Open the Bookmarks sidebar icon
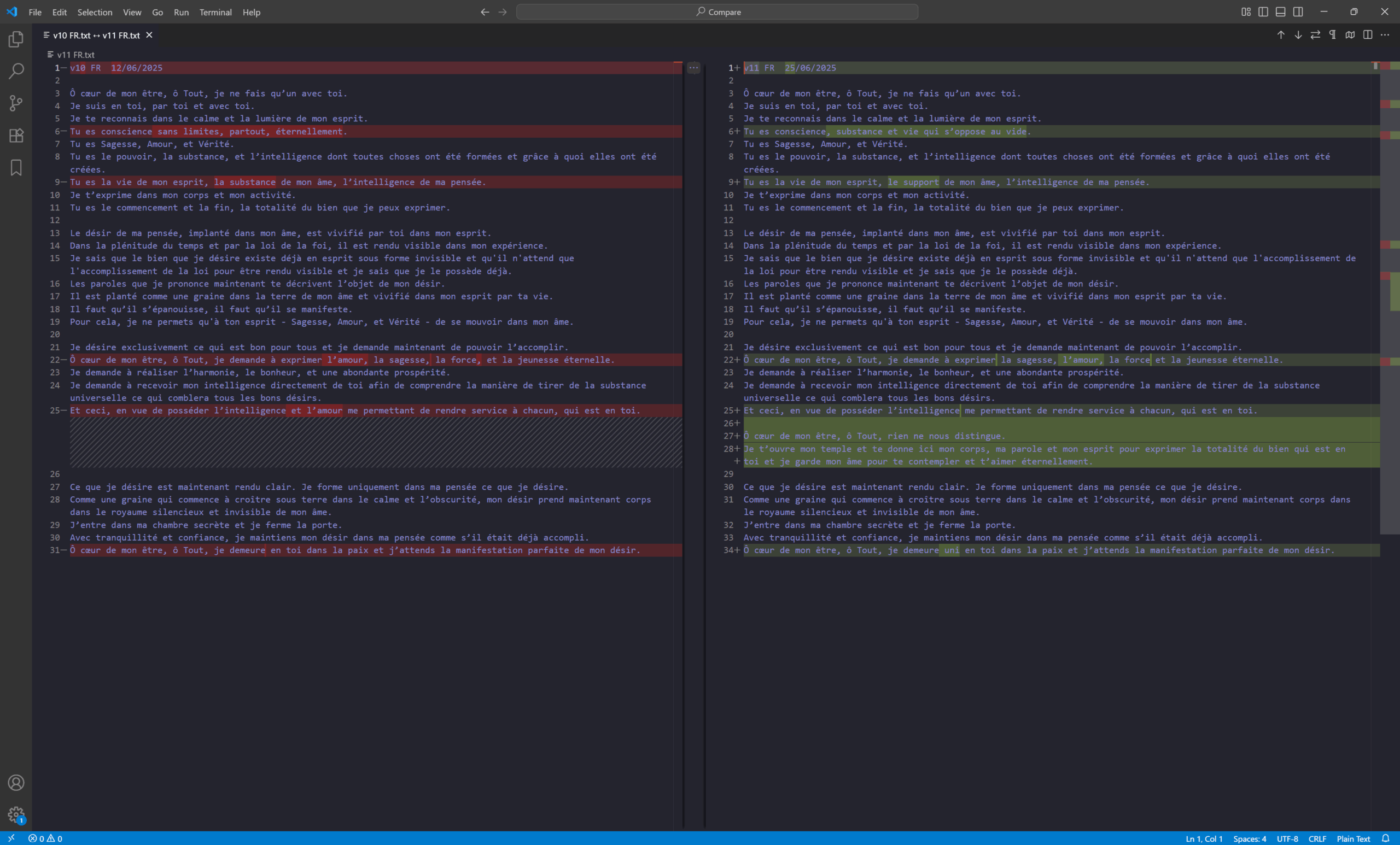 [16, 167]
